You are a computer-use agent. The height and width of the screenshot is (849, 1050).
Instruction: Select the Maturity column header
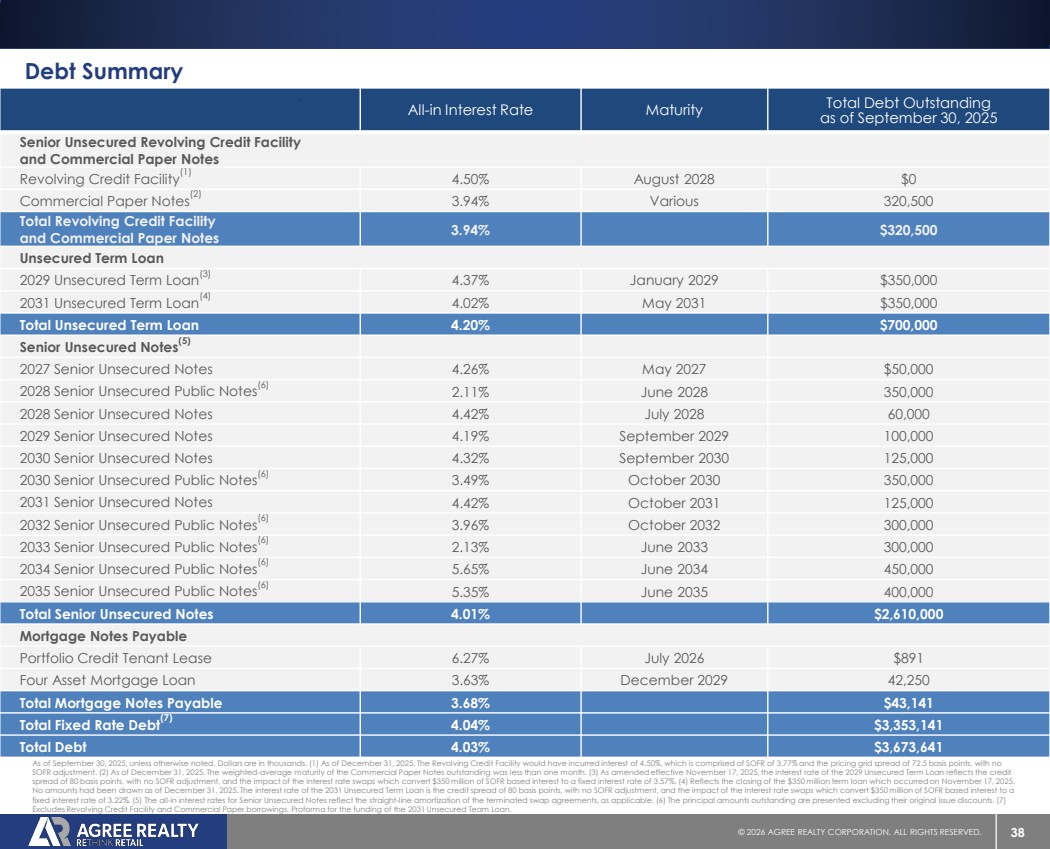674,110
